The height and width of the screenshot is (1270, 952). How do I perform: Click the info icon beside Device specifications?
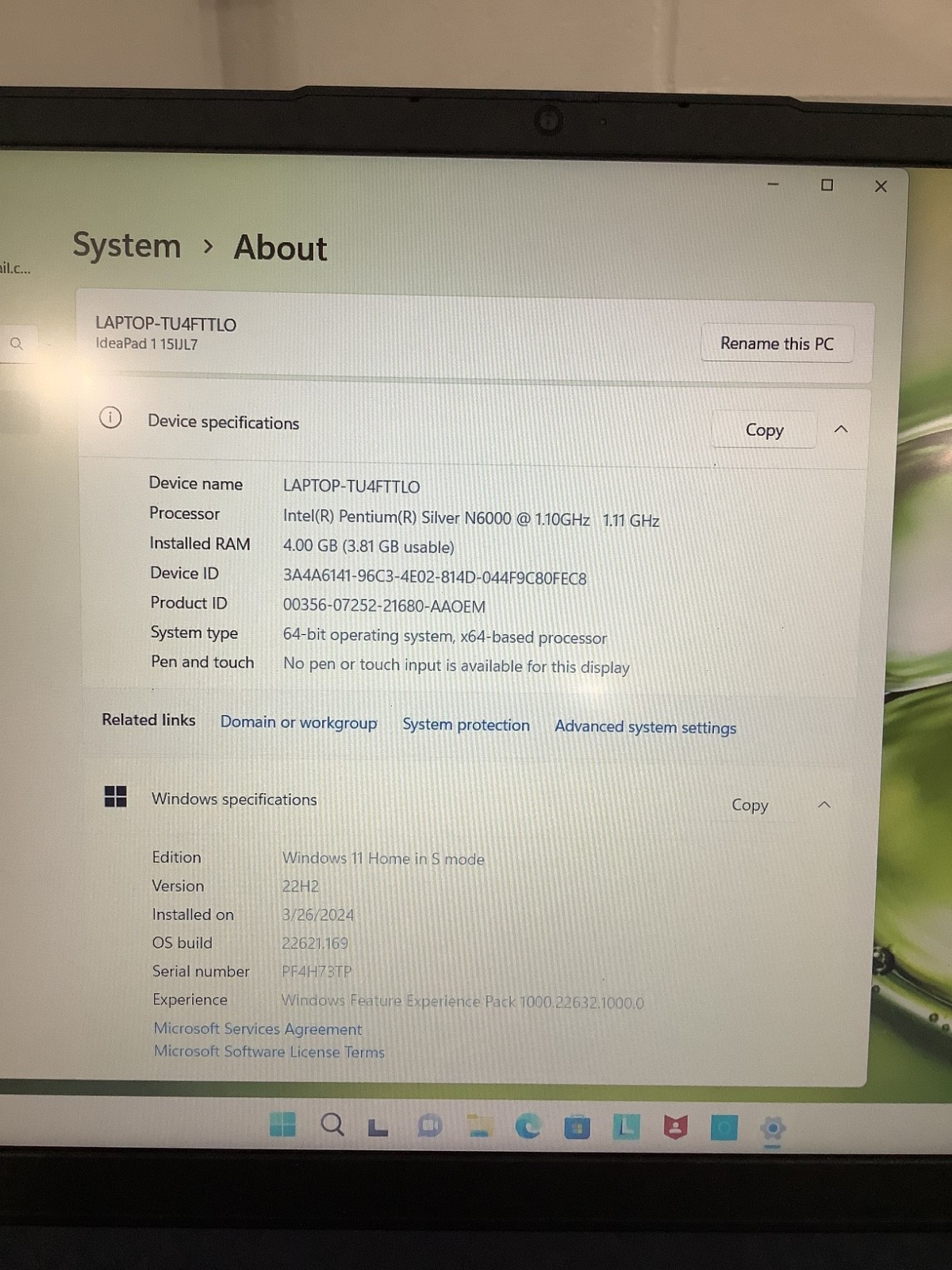click(110, 417)
